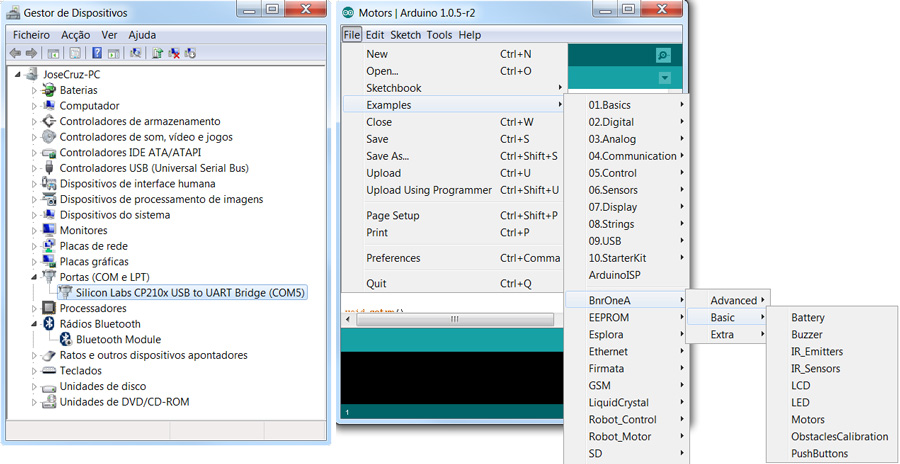Open Arduino Tools menu

440,35
